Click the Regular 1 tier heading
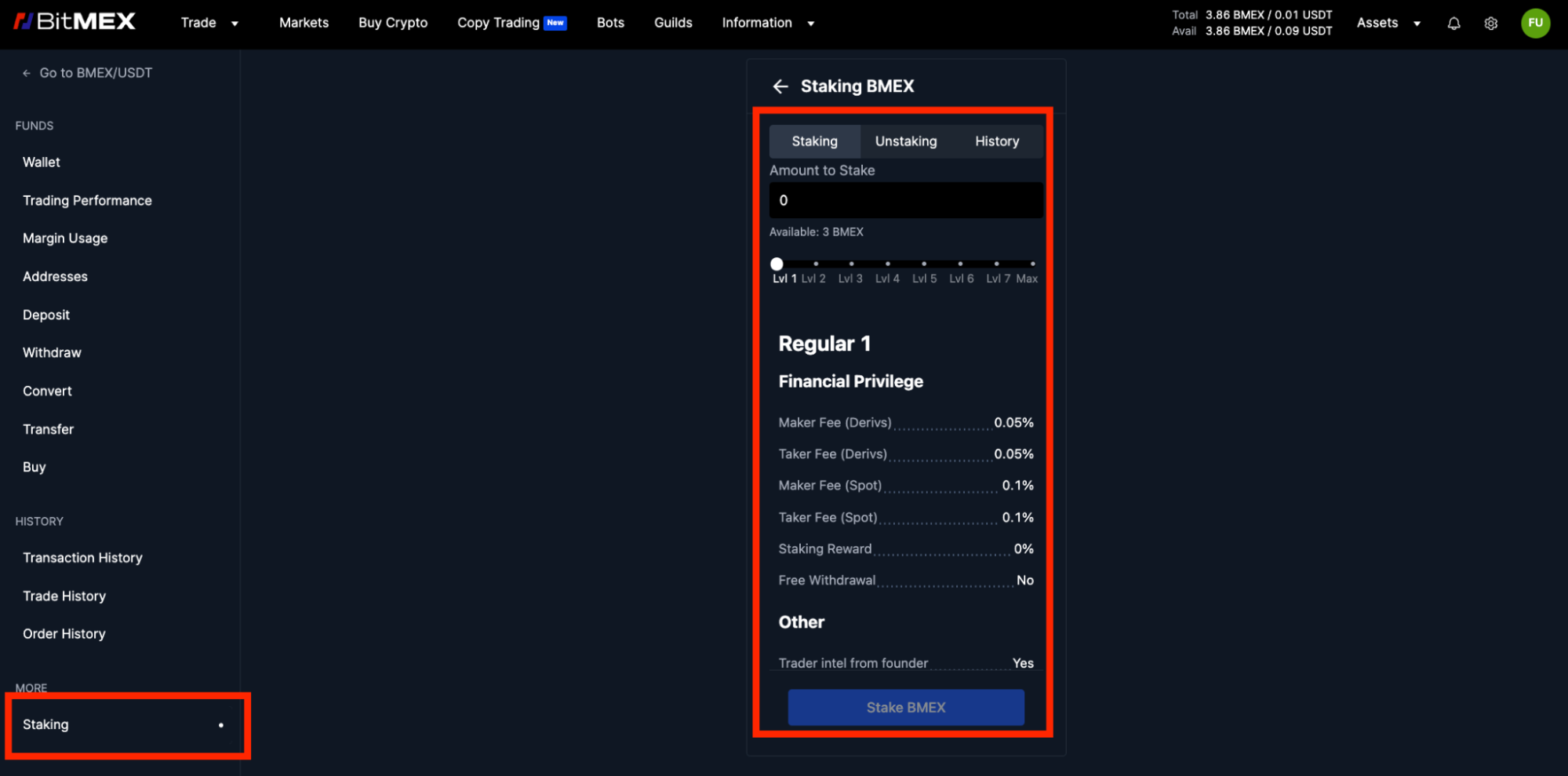Image resolution: width=1568 pixels, height=776 pixels. click(824, 344)
